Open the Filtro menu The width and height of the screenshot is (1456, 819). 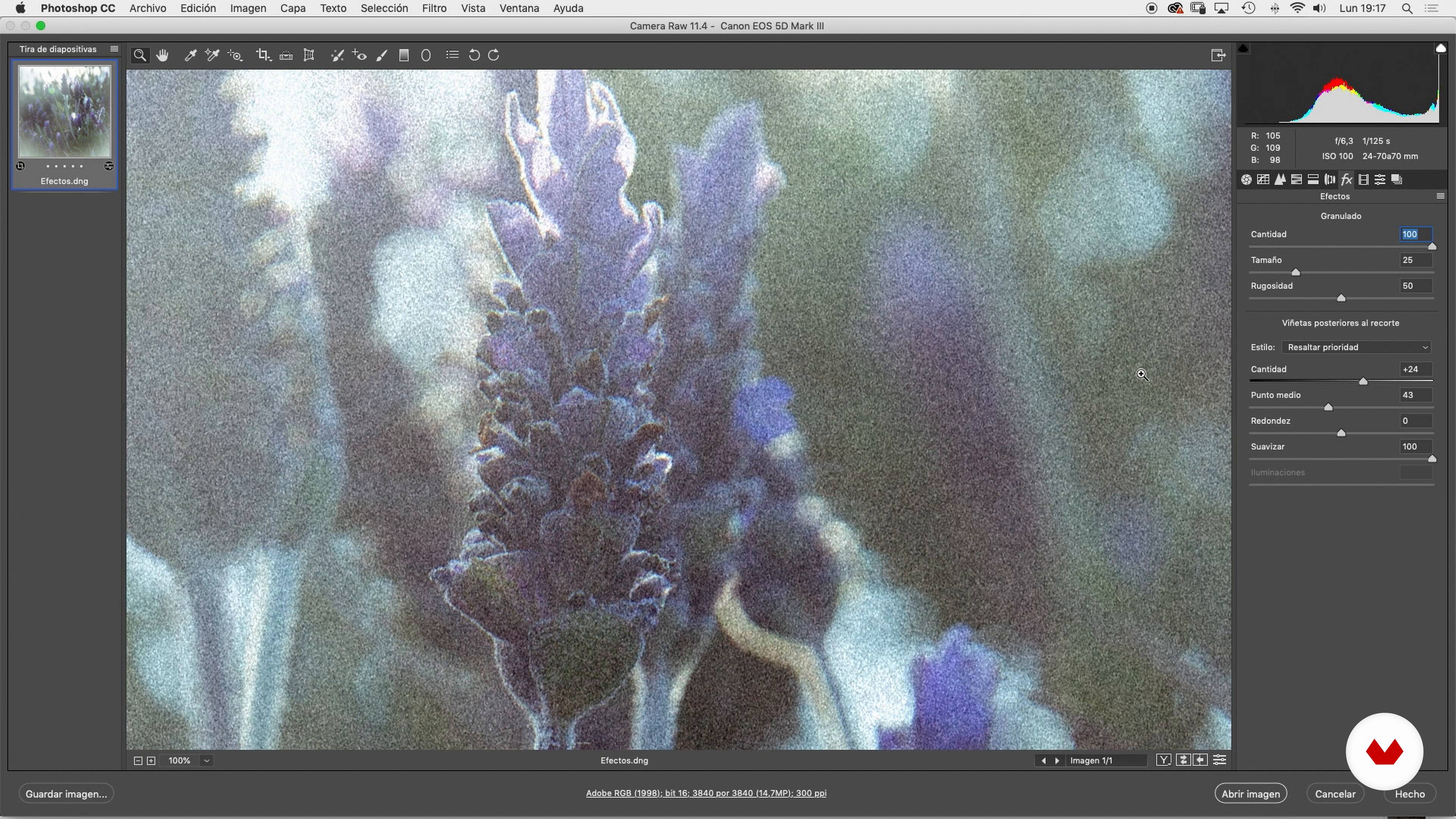(x=434, y=8)
